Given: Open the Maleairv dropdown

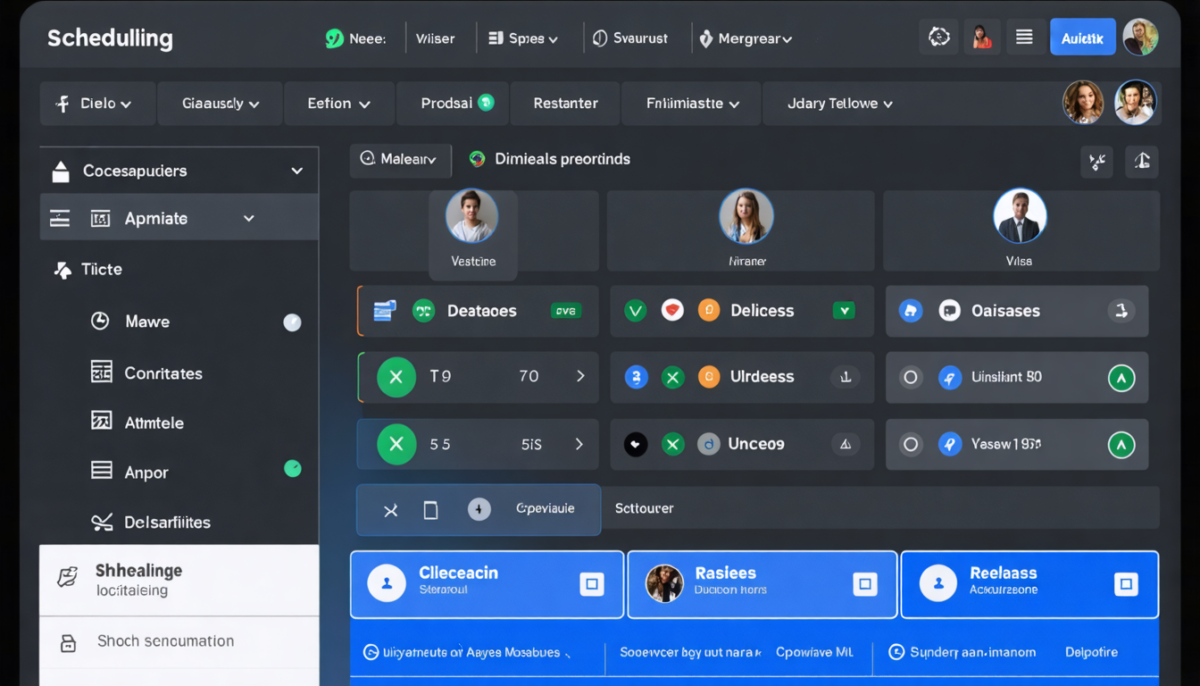Looking at the screenshot, I should pyautogui.click(x=400, y=159).
